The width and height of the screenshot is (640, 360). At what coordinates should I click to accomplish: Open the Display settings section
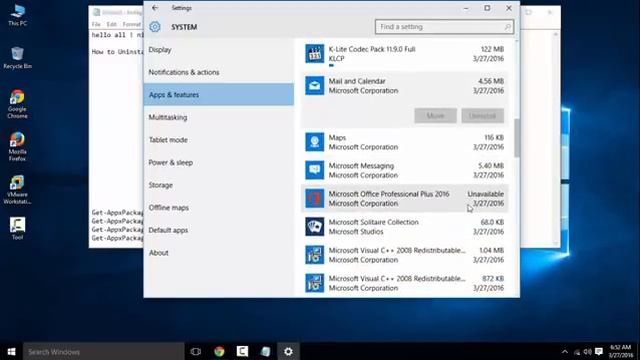click(219, 50)
